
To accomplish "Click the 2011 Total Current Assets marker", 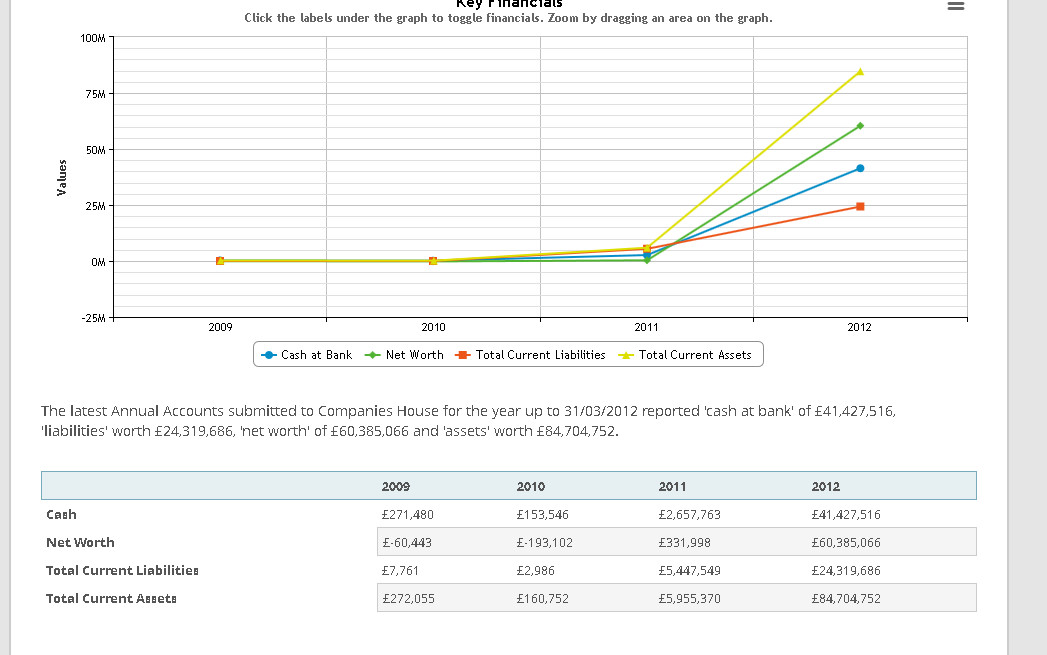I will coord(646,248).
